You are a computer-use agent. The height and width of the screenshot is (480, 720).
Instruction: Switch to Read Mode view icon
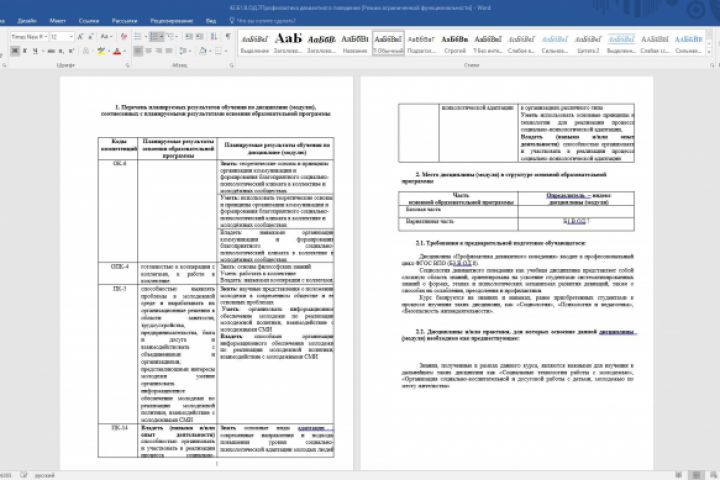coord(678,475)
